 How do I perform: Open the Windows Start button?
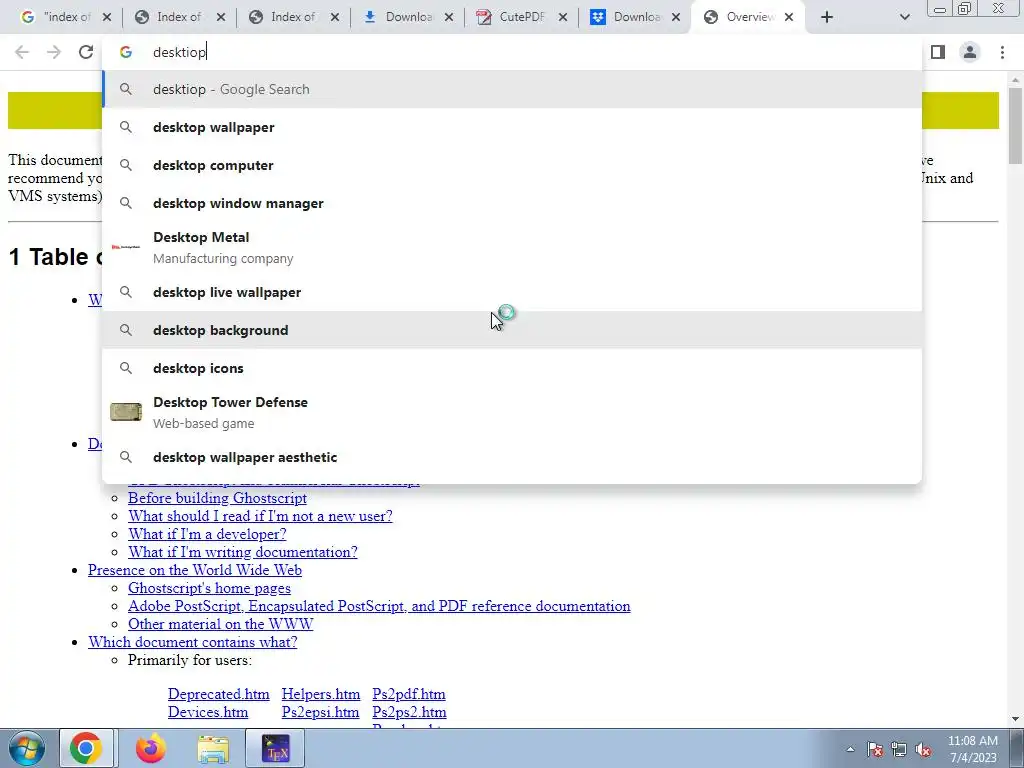(x=25, y=748)
